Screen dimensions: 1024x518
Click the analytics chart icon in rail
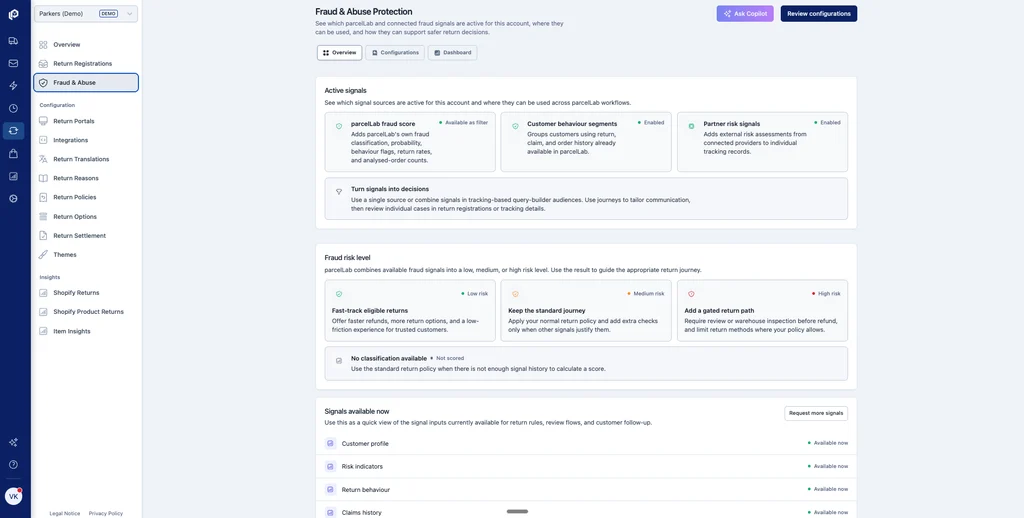[x=13, y=176]
